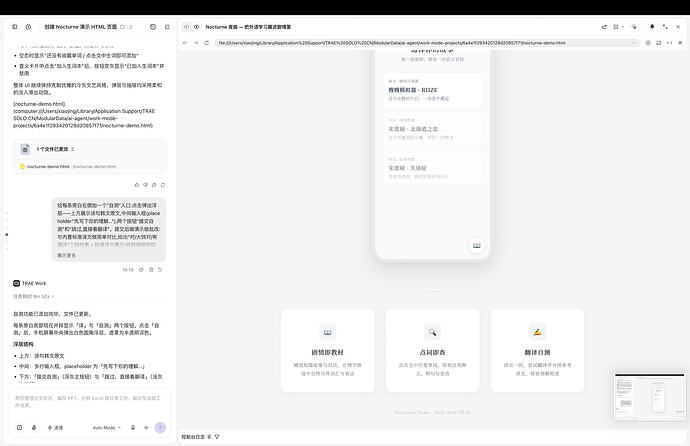Open the Auto Mode dropdown
The image size is (690, 446).
tap(106, 428)
